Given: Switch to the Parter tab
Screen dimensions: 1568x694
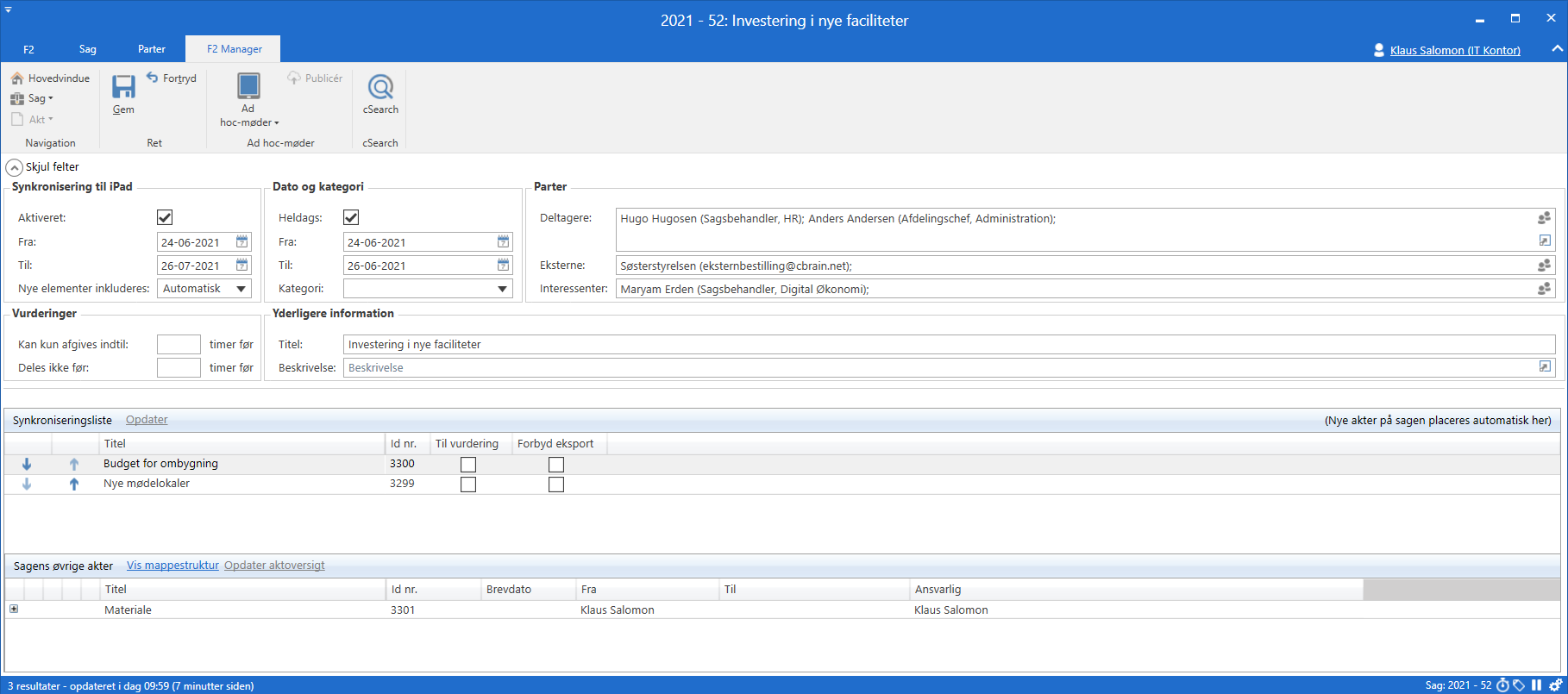Looking at the screenshot, I should pos(152,49).
